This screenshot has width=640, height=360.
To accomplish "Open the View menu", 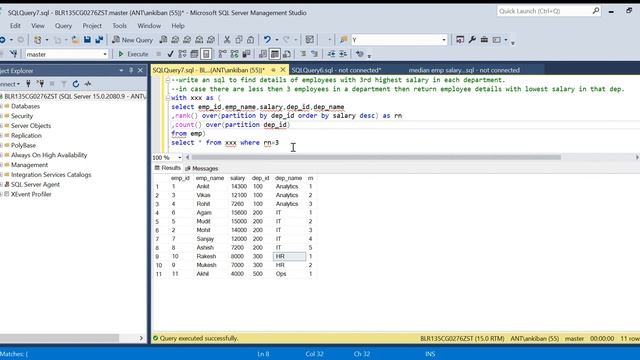I will coord(38,26).
